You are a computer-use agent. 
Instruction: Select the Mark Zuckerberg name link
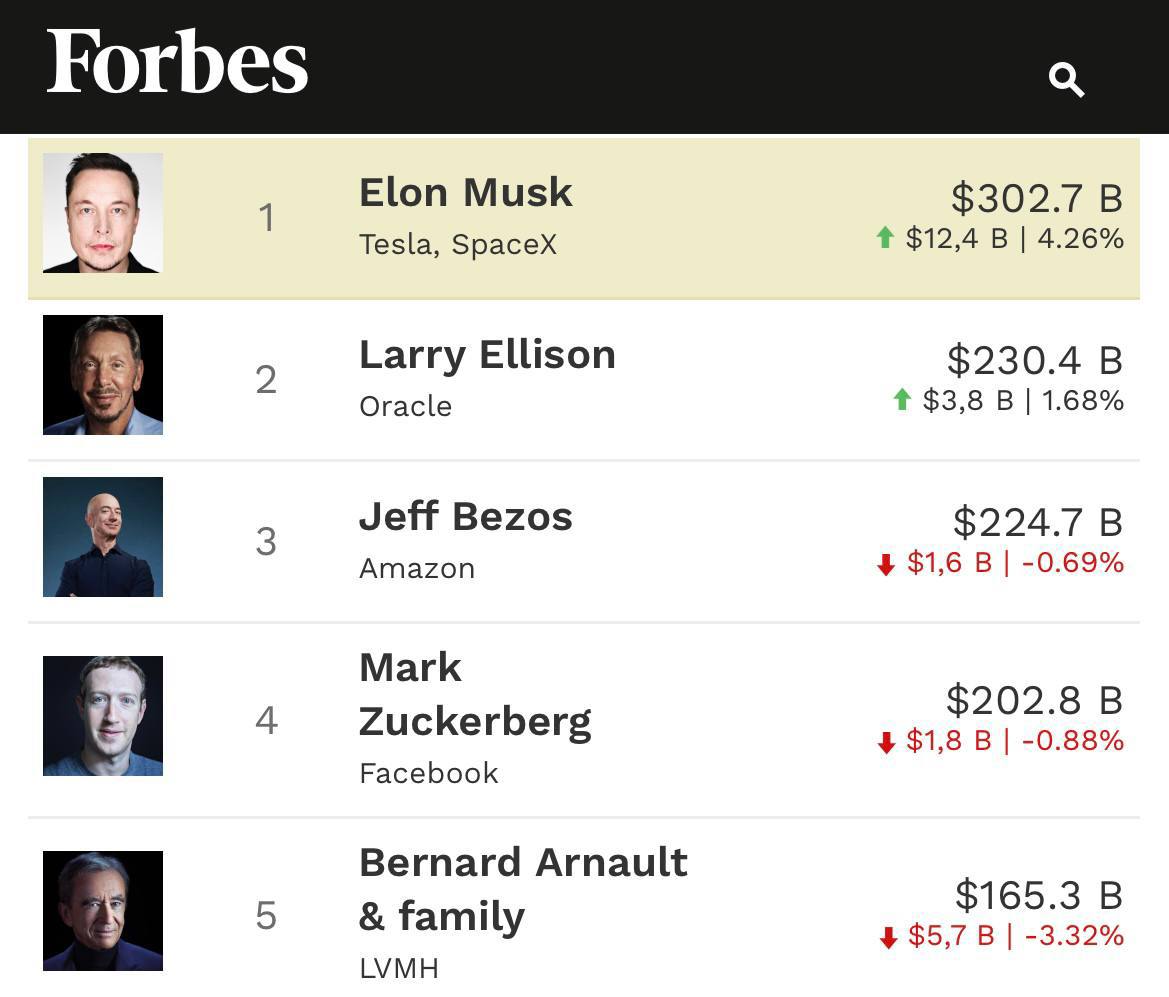474,694
